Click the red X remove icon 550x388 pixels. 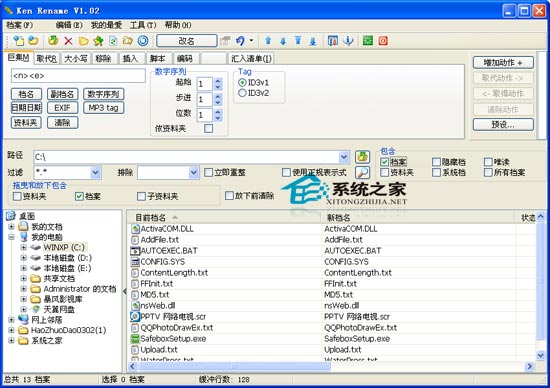click(x=68, y=41)
